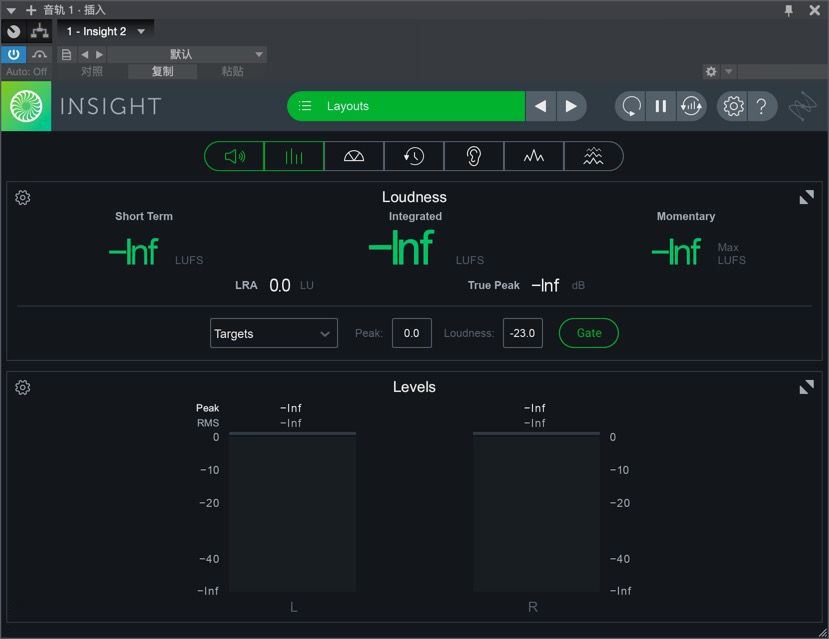The width and height of the screenshot is (829, 639).
Task: Close the plugin window
Action: [815, 10]
